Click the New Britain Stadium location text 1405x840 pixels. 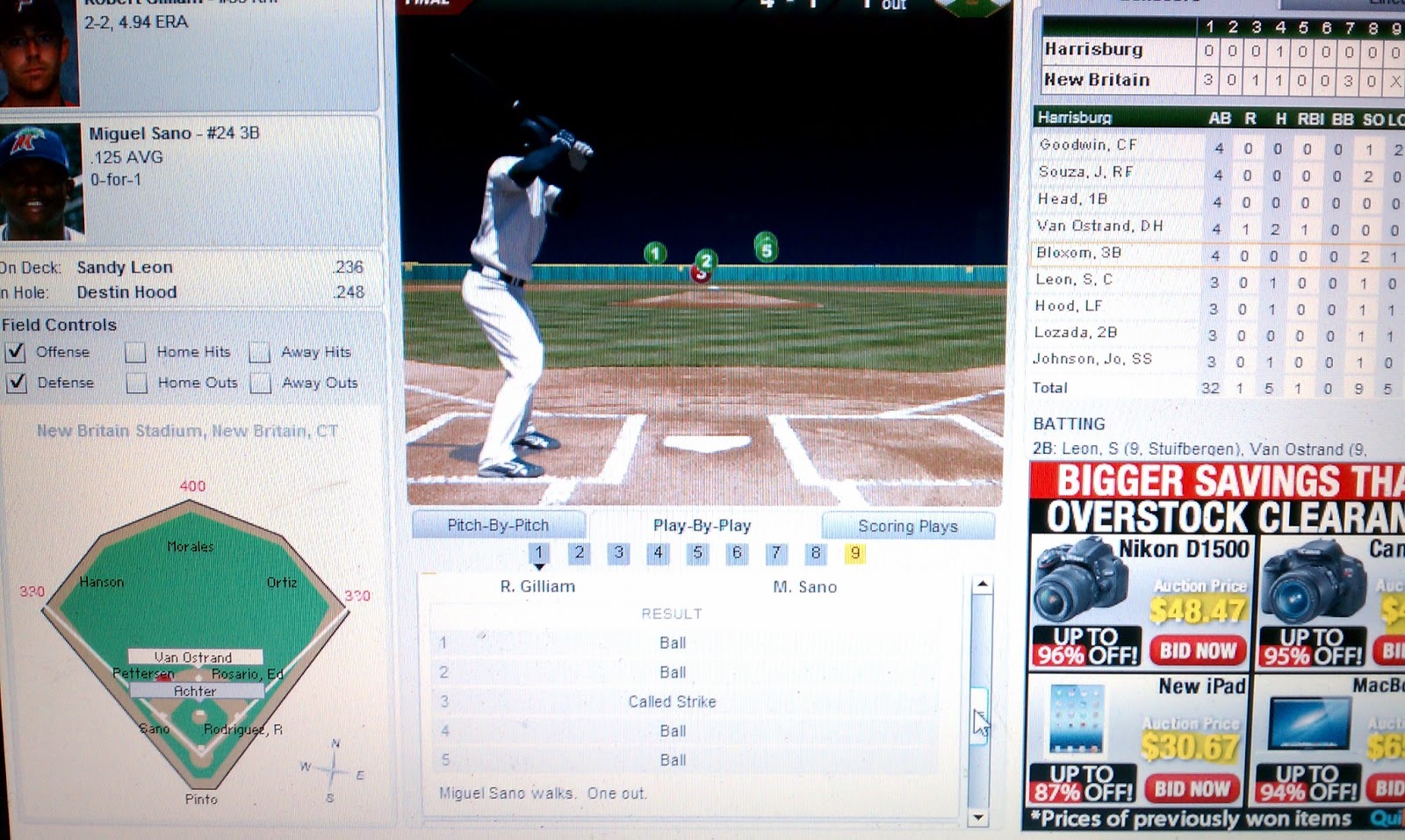click(187, 431)
